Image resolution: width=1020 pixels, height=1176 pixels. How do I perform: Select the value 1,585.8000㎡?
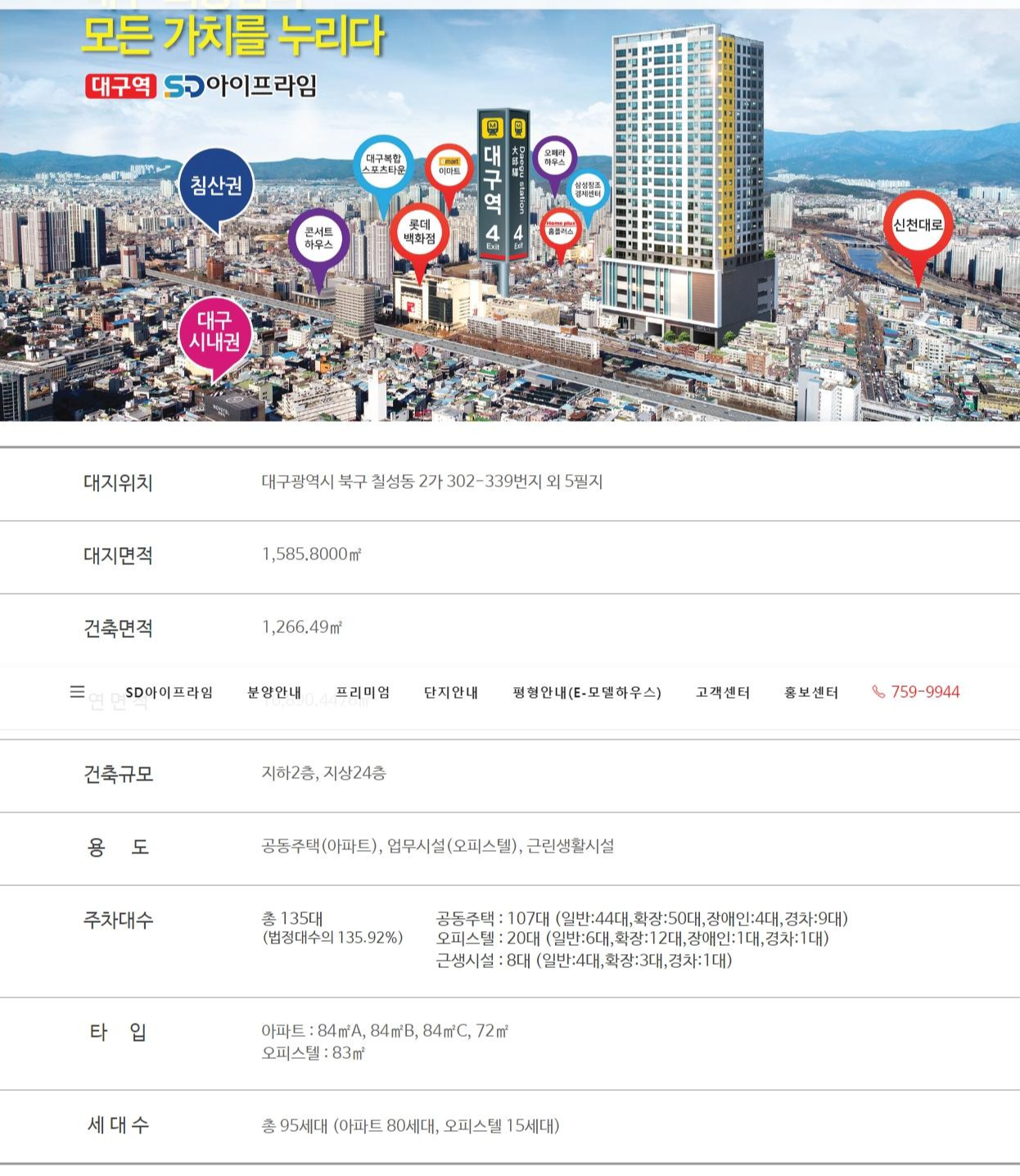point(312,554)
